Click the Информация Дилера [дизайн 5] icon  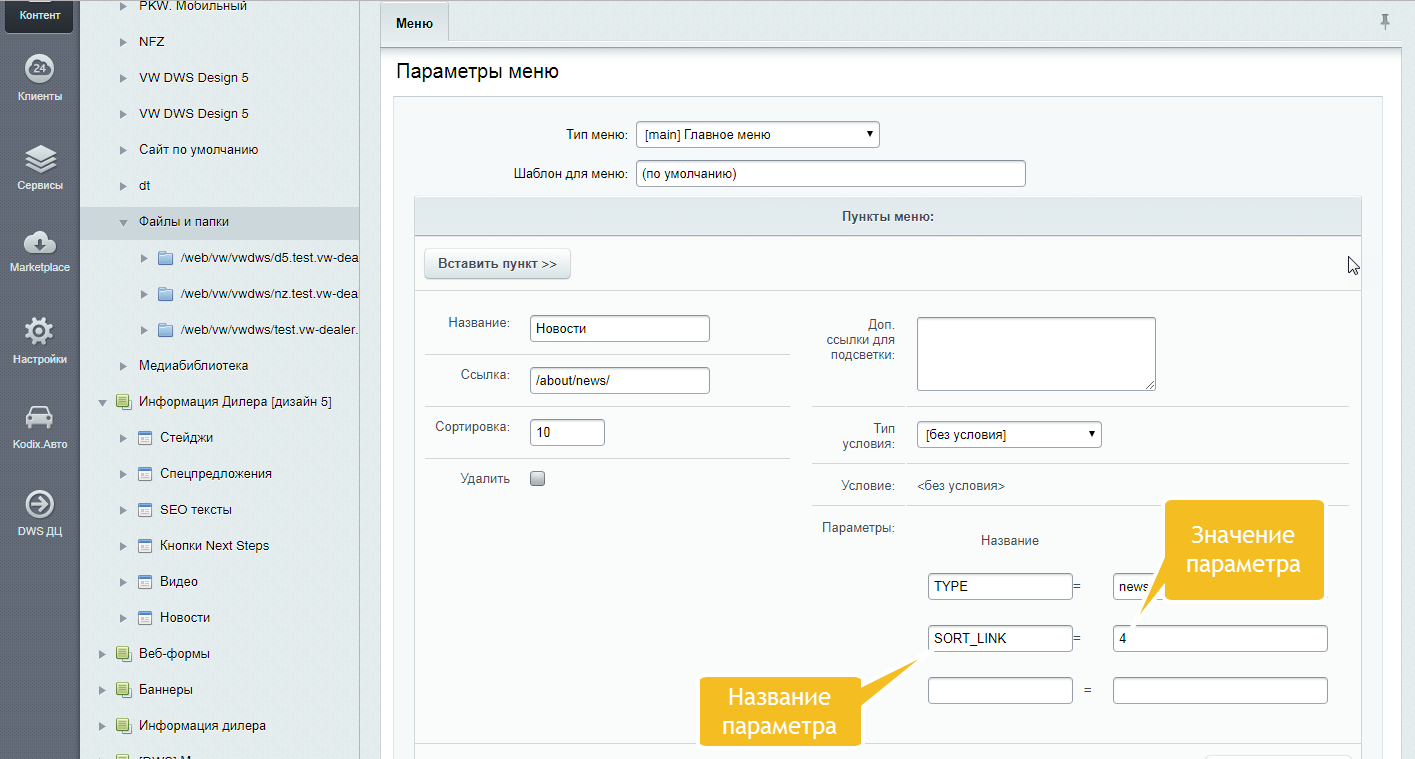(124, 402)
